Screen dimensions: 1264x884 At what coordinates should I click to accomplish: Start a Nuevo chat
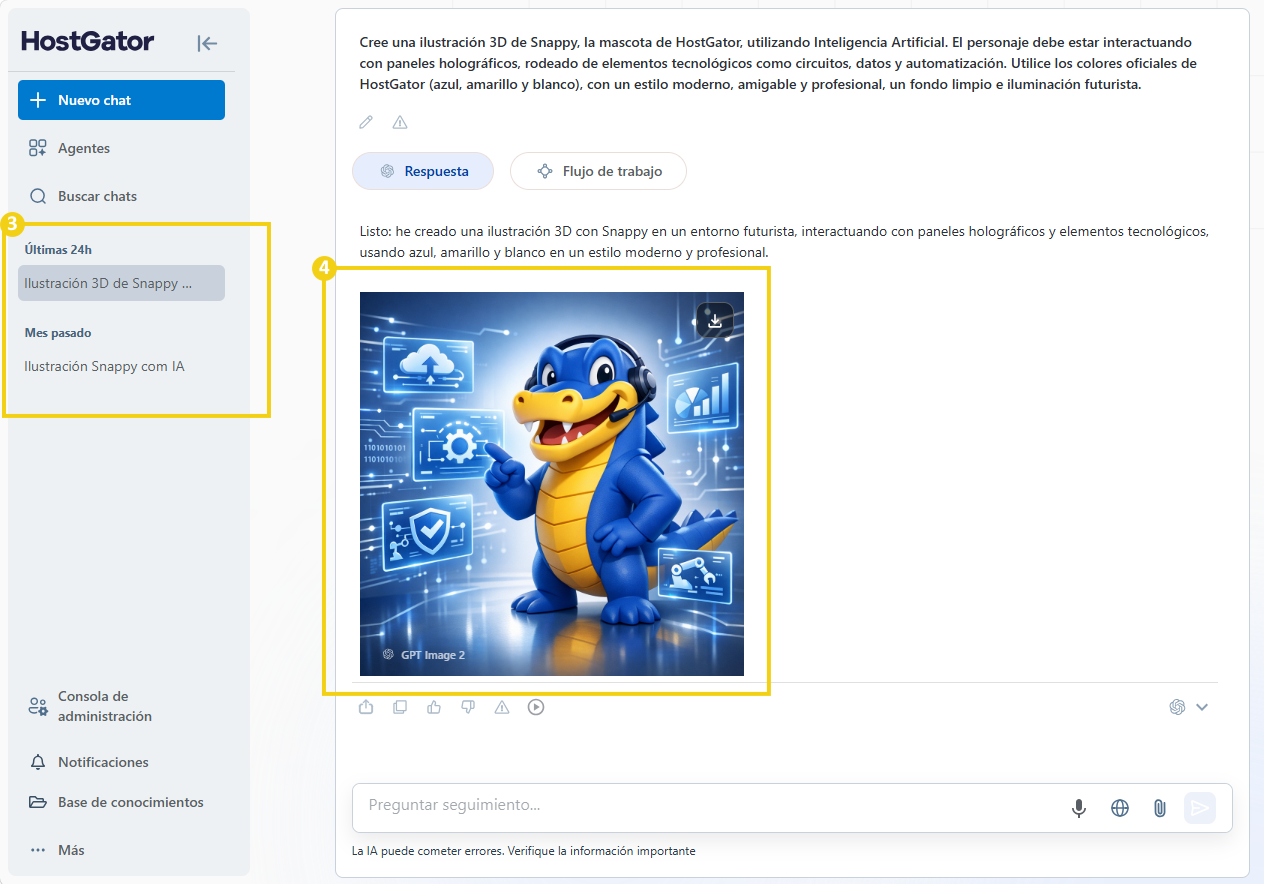click(121, 100)
